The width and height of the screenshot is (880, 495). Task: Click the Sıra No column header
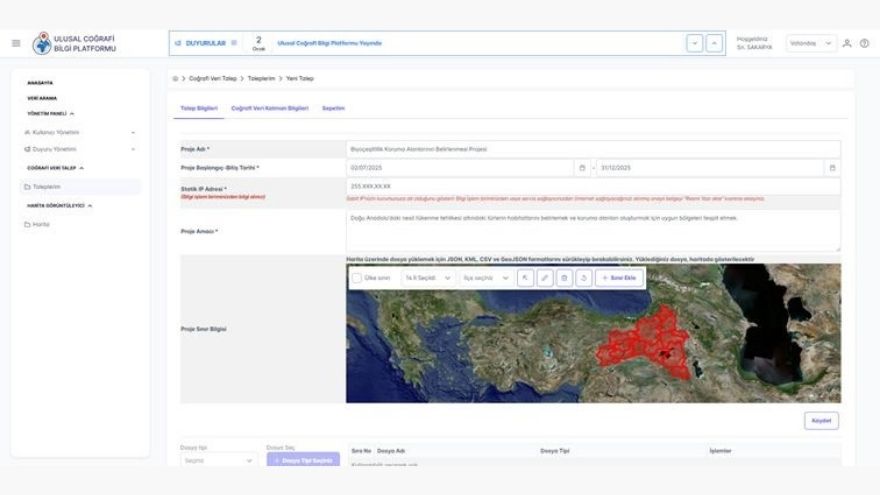[x=361, y=451]
